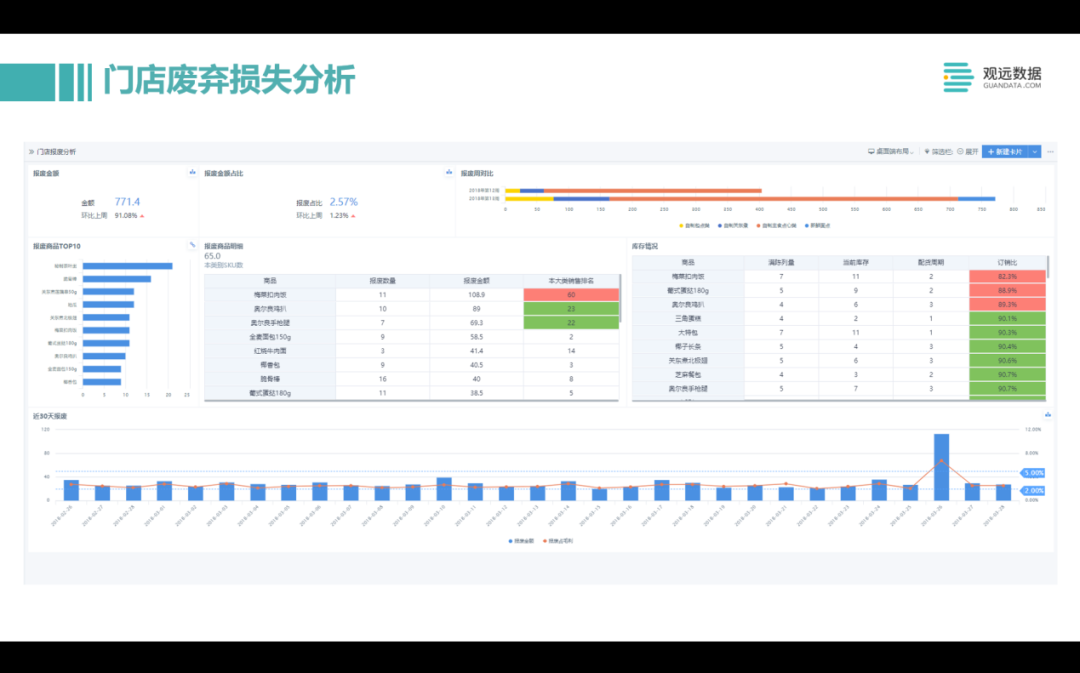Image resolution: width=1080 pixels, height=673 pixels.
Task: Expand the filter bar with 展开
Action: tap(968, 152)
